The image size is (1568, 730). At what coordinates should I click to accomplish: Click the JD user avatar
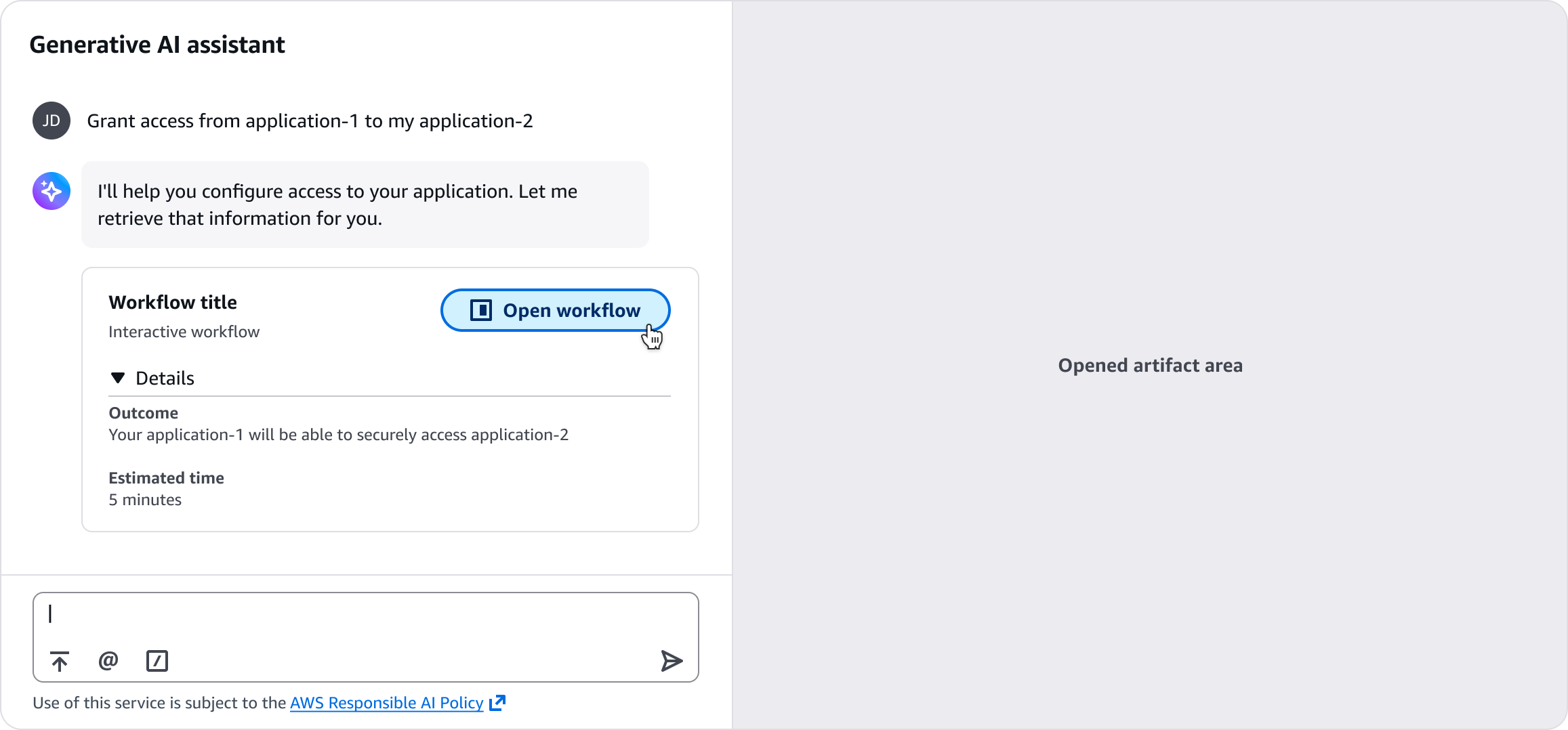(x=51, y=121)
